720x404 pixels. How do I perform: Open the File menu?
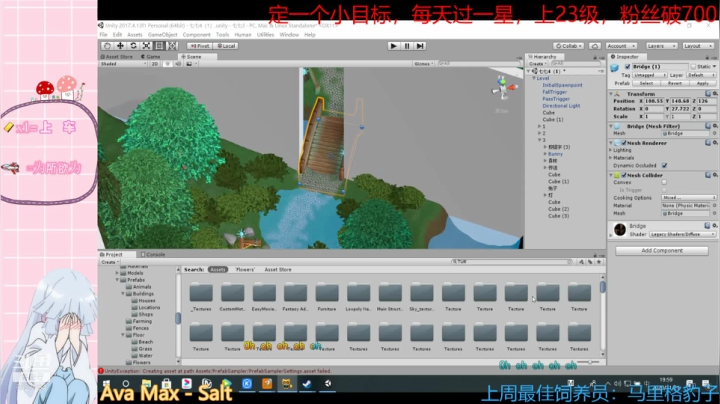pyautogui.click(x=103, y=34)
